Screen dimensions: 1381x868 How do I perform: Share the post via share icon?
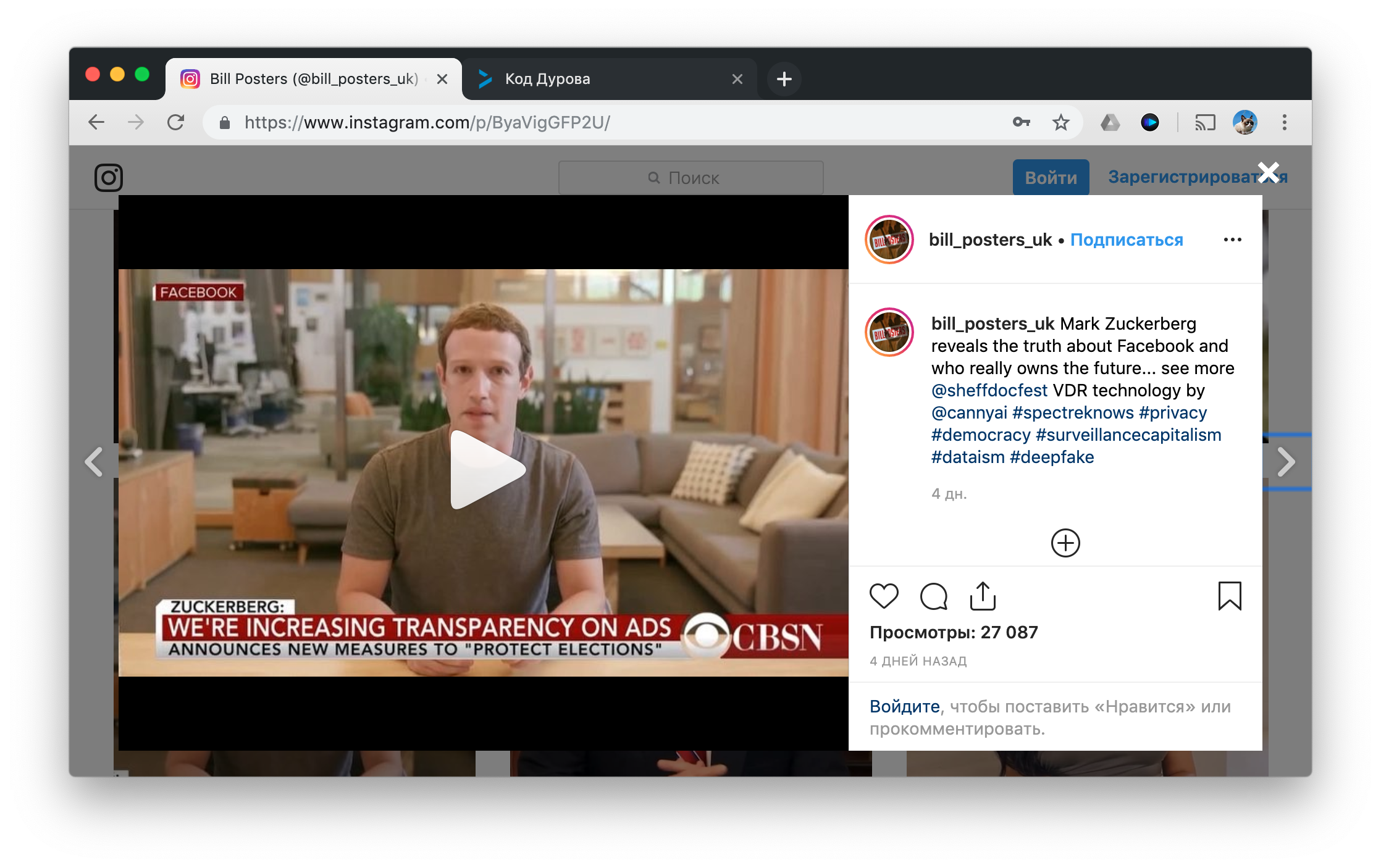pyautogui.click(x=983, y=596)
